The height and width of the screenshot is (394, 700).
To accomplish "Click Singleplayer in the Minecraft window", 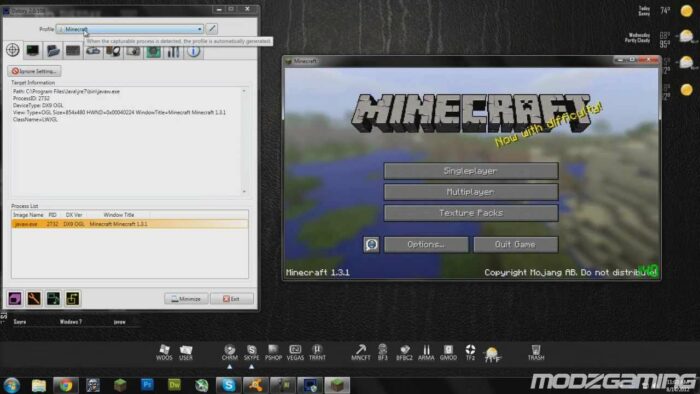I will click(471, 171).
